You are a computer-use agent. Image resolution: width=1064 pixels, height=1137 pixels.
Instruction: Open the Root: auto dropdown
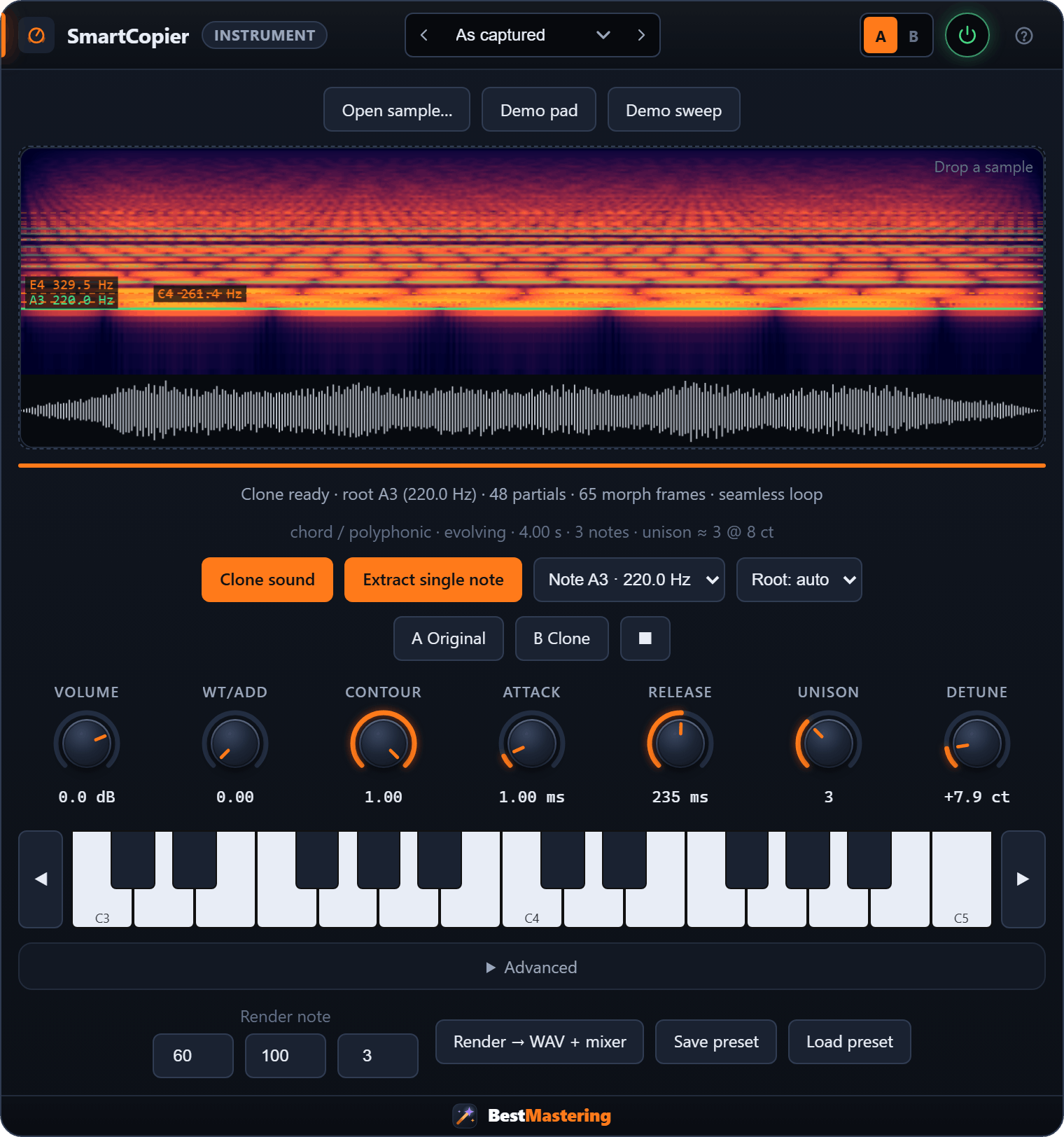(x=799, y=580)
